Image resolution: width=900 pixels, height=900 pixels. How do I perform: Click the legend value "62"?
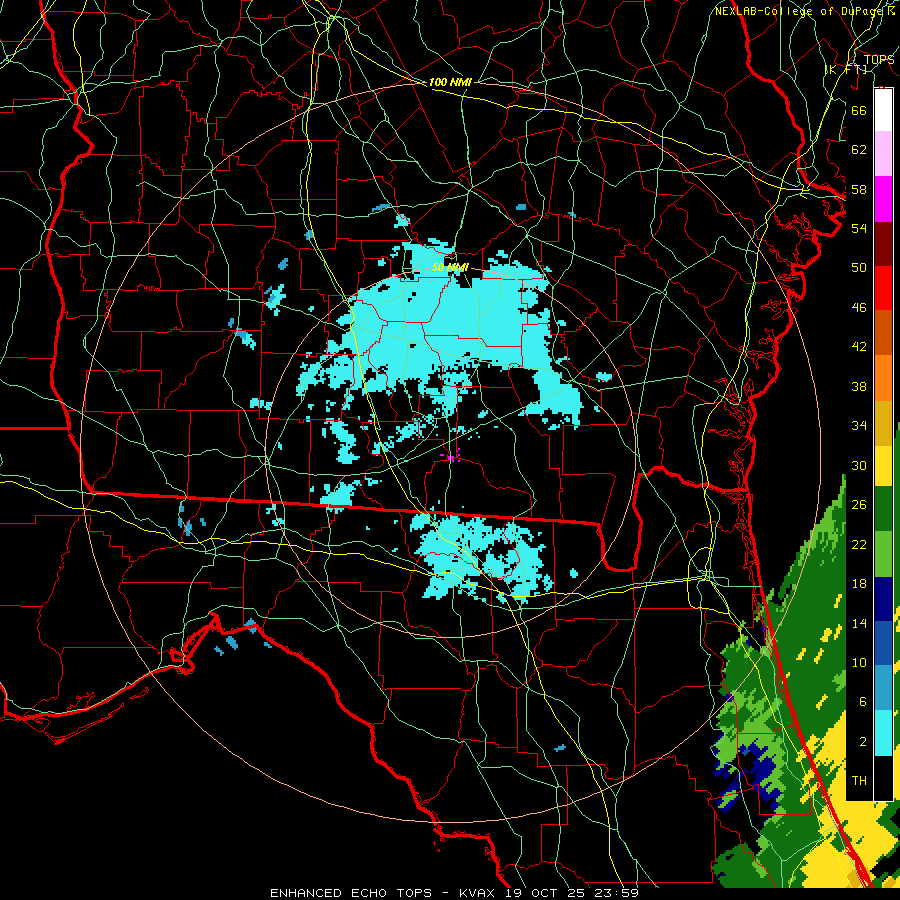pos(859,150)
